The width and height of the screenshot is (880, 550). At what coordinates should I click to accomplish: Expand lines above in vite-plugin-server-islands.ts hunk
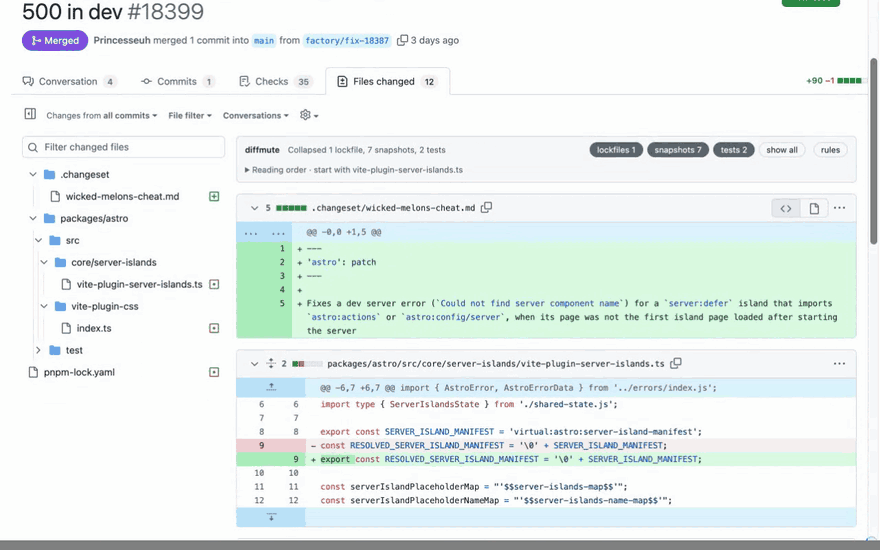[x=271, y=387]
